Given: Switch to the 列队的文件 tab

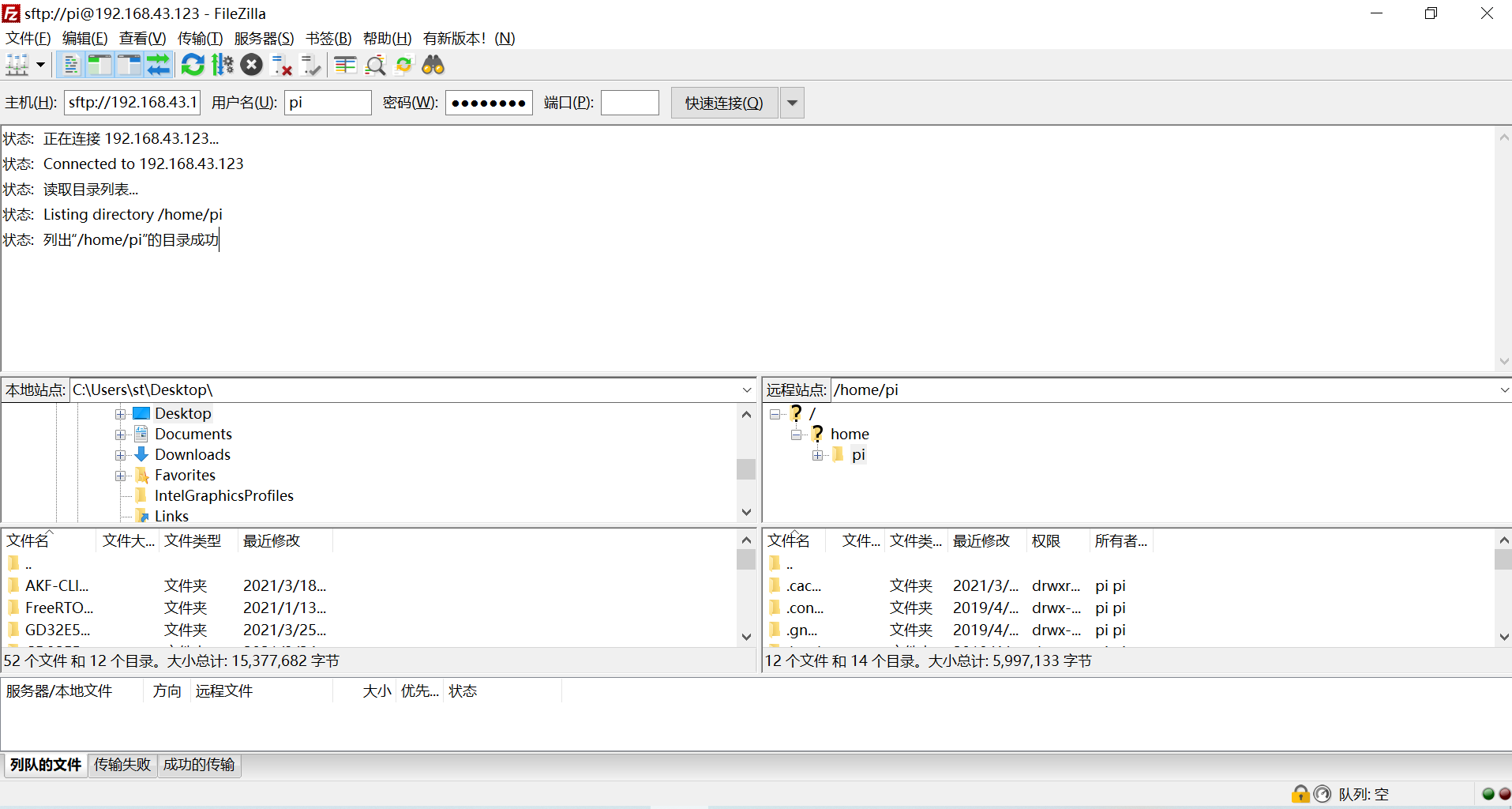Looking at the screenshot, I should pos(46,765).
